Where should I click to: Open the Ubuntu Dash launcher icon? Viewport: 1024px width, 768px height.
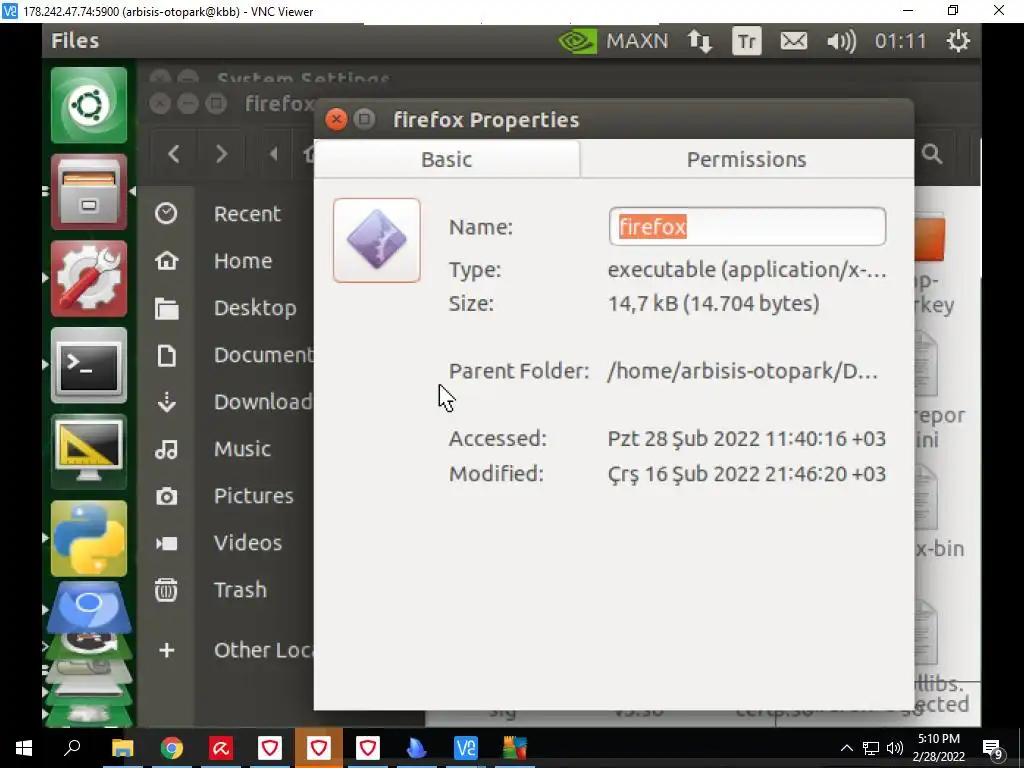(x=89, y=104)
